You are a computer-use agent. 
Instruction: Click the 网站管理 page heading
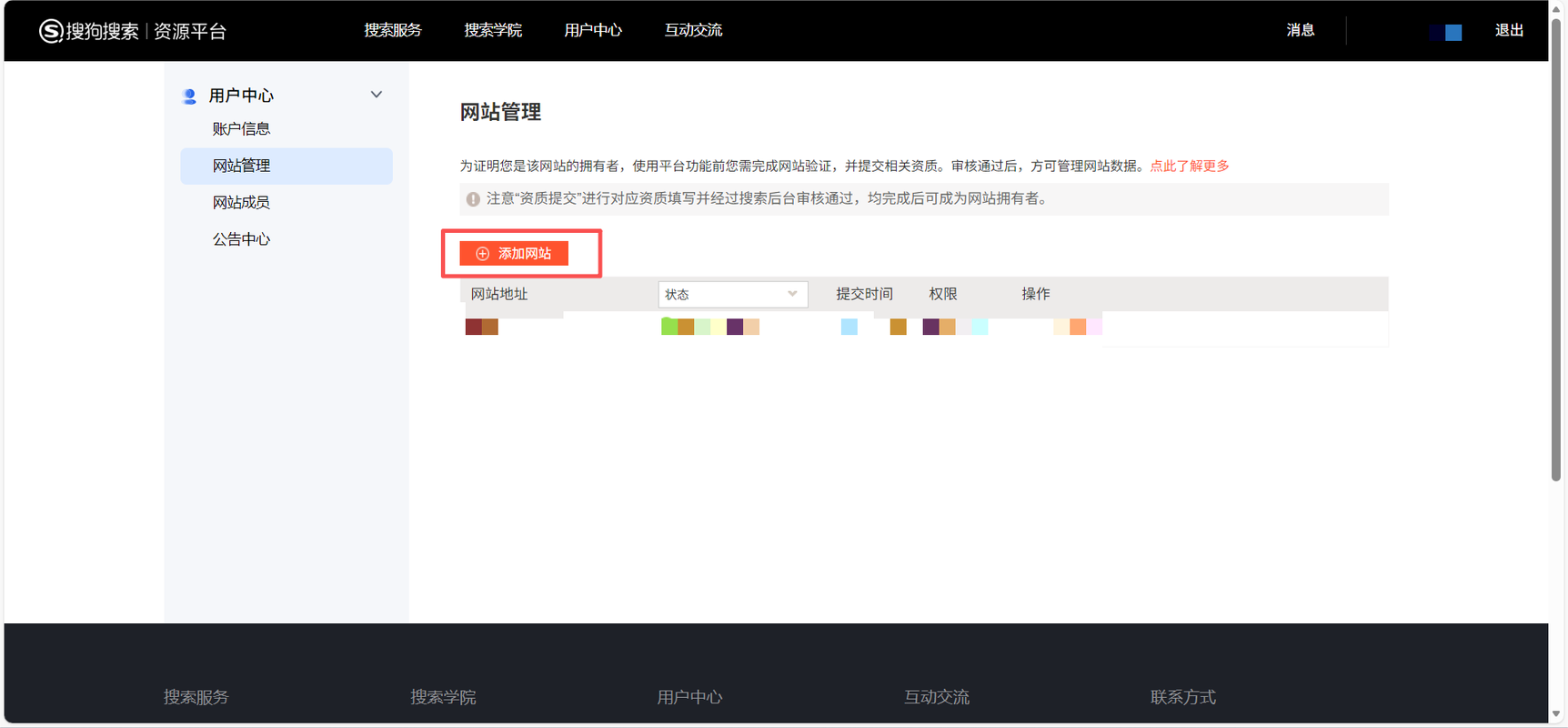[500, 112]
